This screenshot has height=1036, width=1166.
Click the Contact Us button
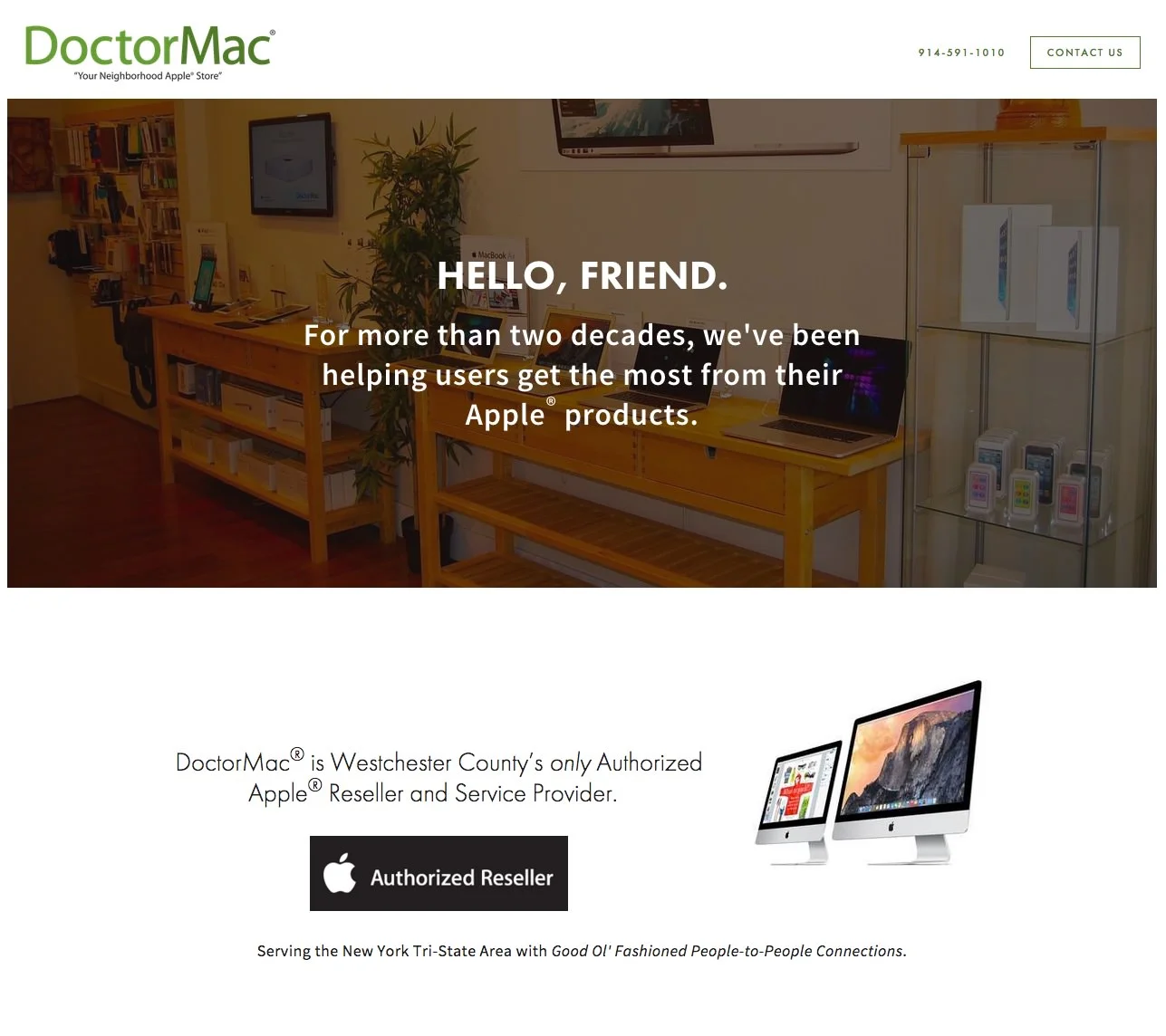tap(1084, 53)
